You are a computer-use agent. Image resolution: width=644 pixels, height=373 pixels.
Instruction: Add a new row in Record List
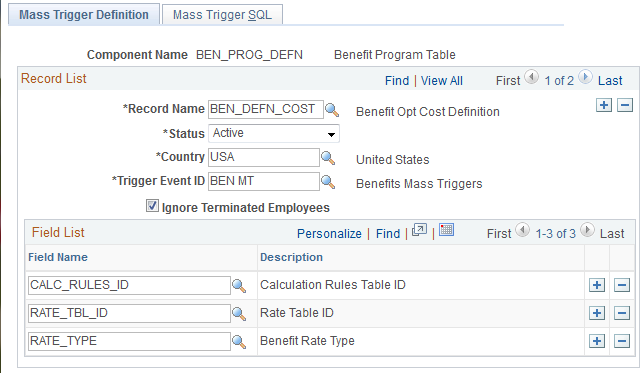point(604,105)
